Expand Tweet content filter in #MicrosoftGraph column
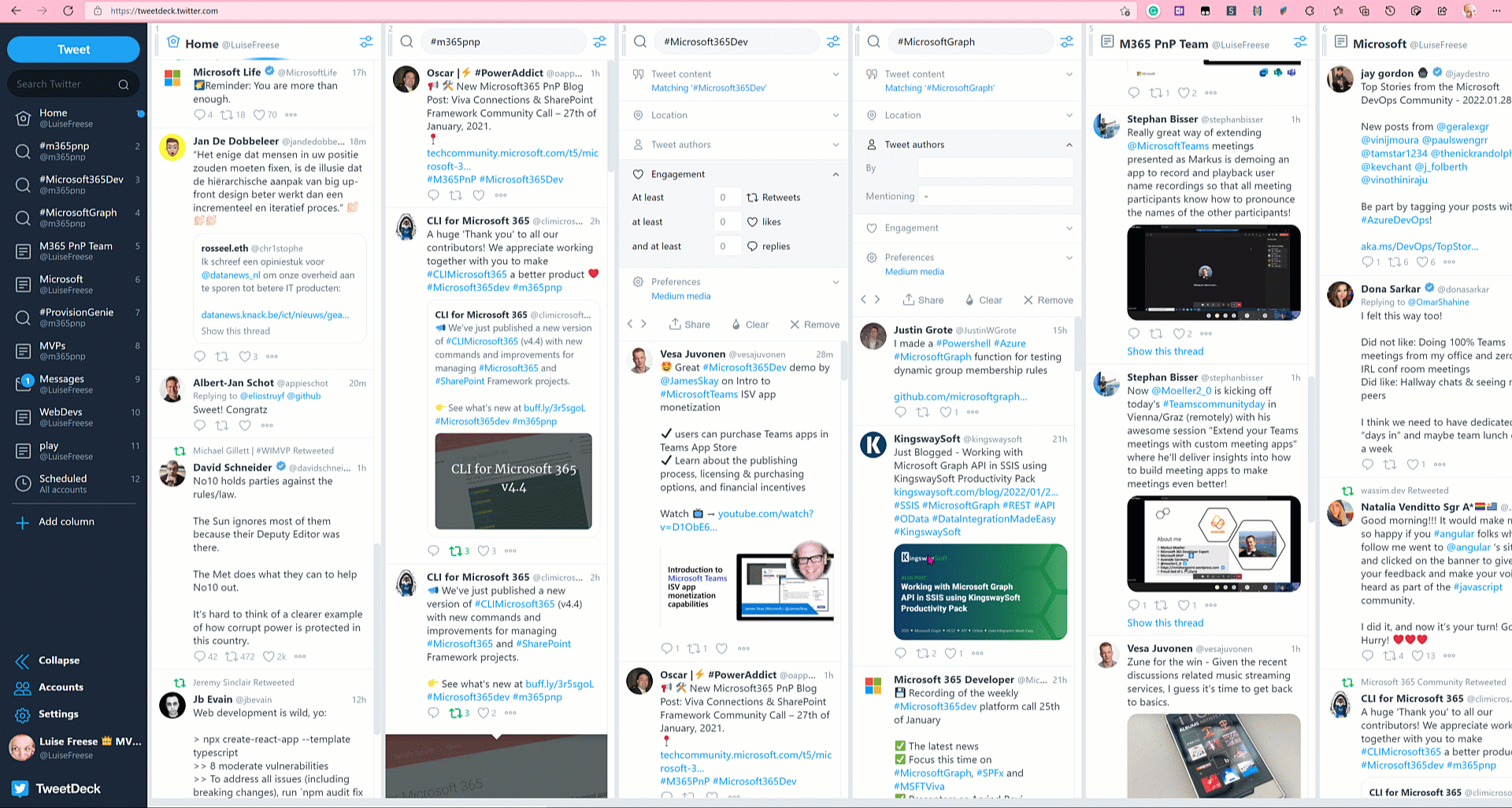1512x808 pixels. point(969,80)
